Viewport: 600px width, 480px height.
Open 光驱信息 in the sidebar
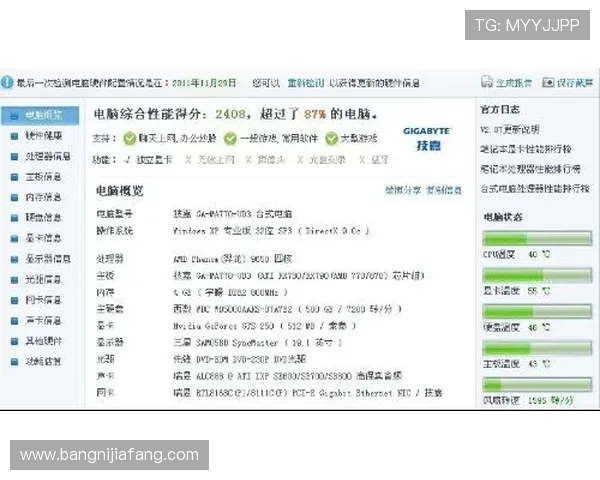[x=43, y=280]
